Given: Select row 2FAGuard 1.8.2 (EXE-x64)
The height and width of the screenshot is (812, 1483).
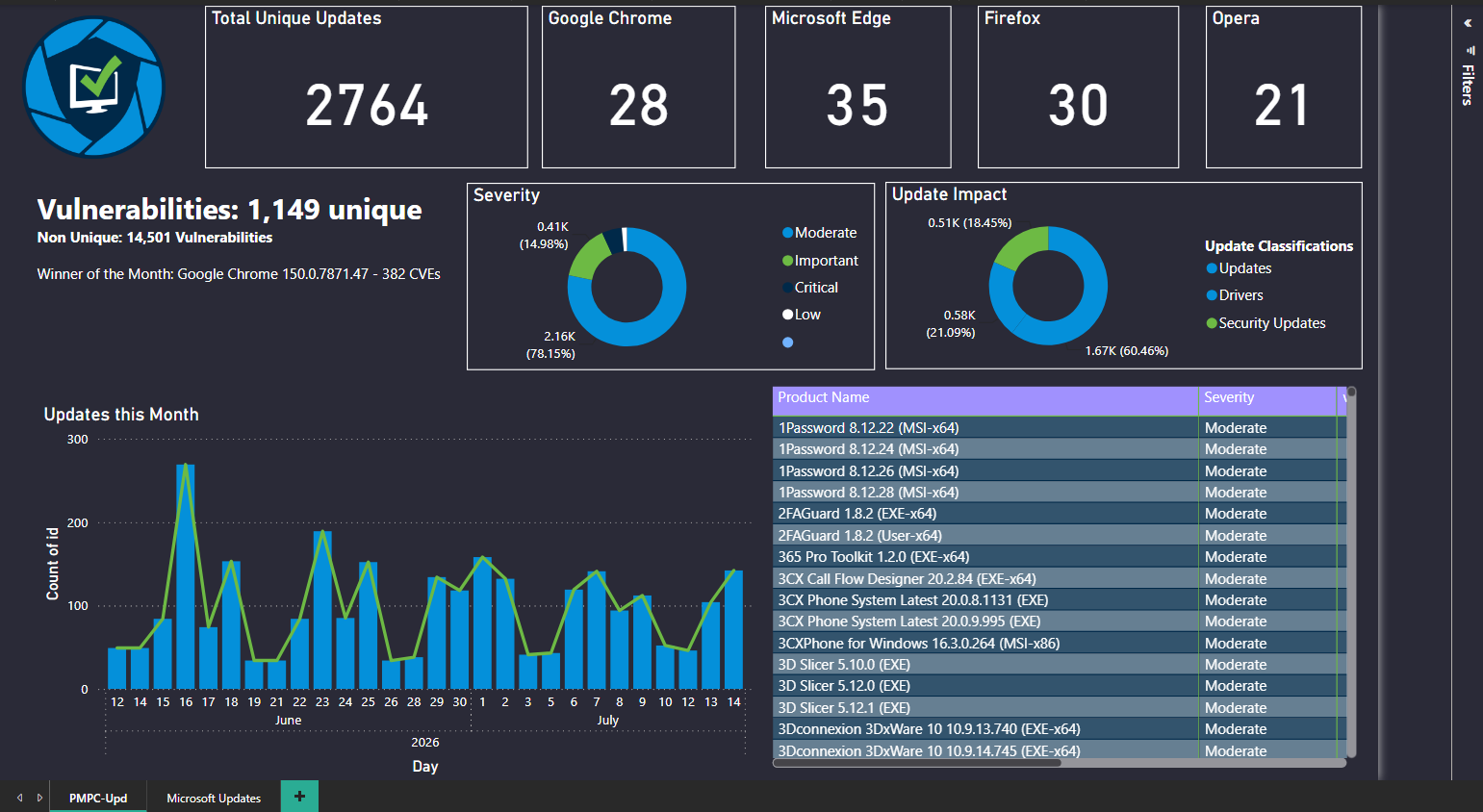Looking at the screenshot, I should [1059, 514].
